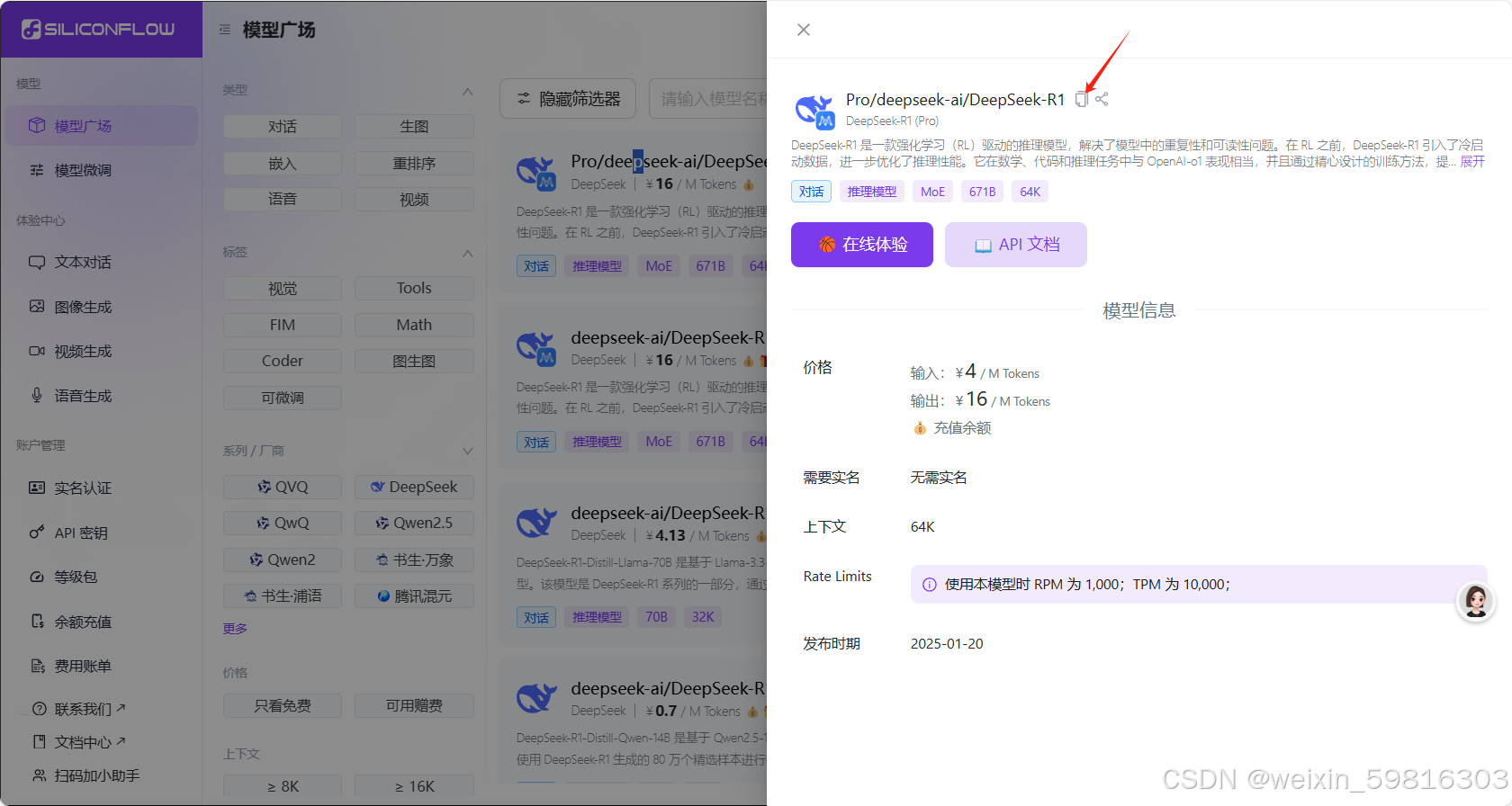Click the 在线体验 button
The width and height of the screenshot is (1512, 806).
[x=862, y=245]
